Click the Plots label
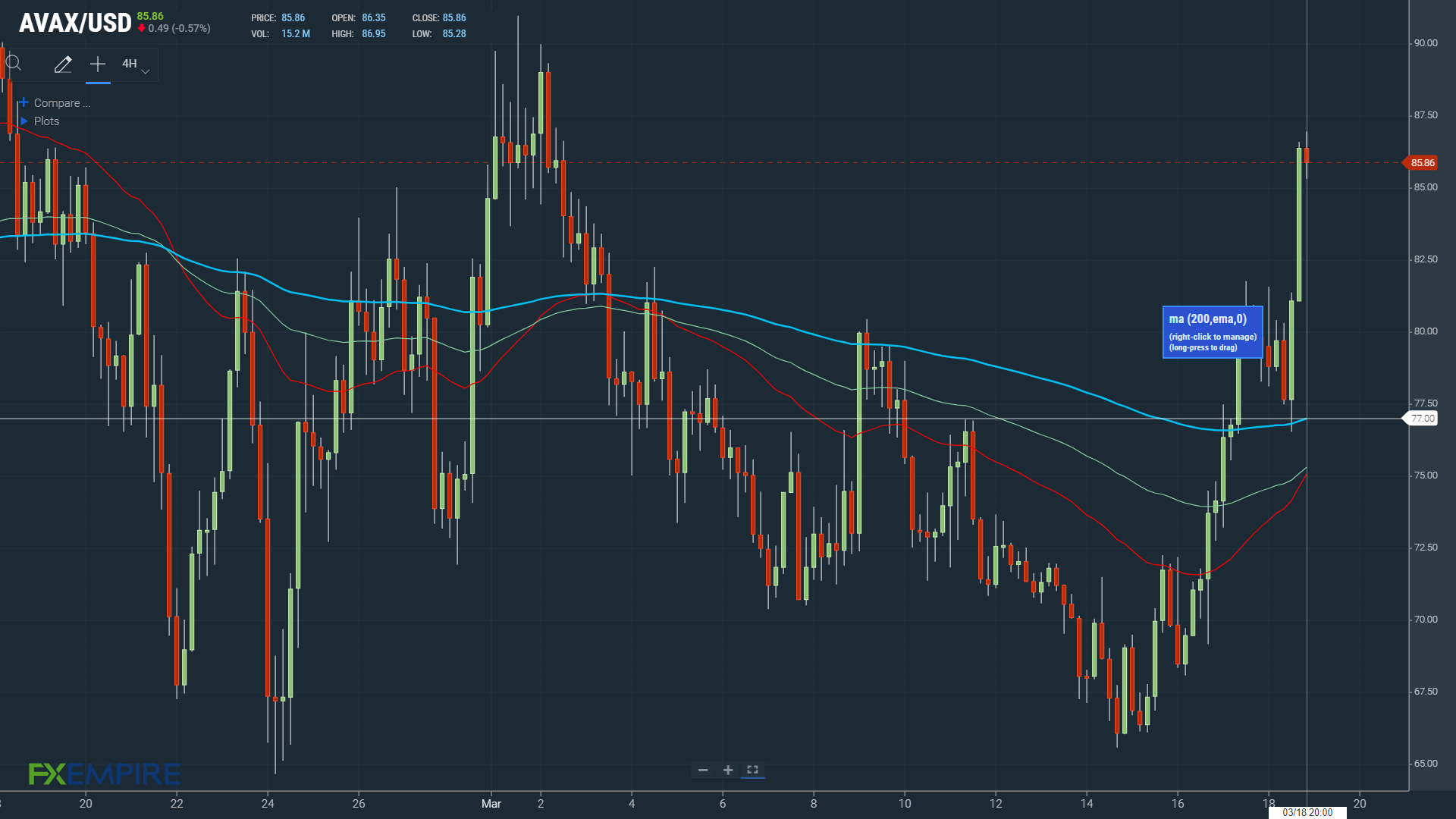The width and height of the screenshot is (1456, 819). (46, 121)
